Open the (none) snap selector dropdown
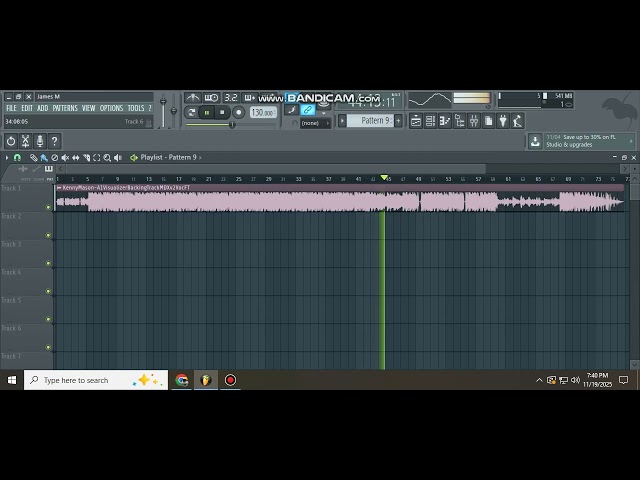Screen dimensions: 640x480 tap(315, 123)
